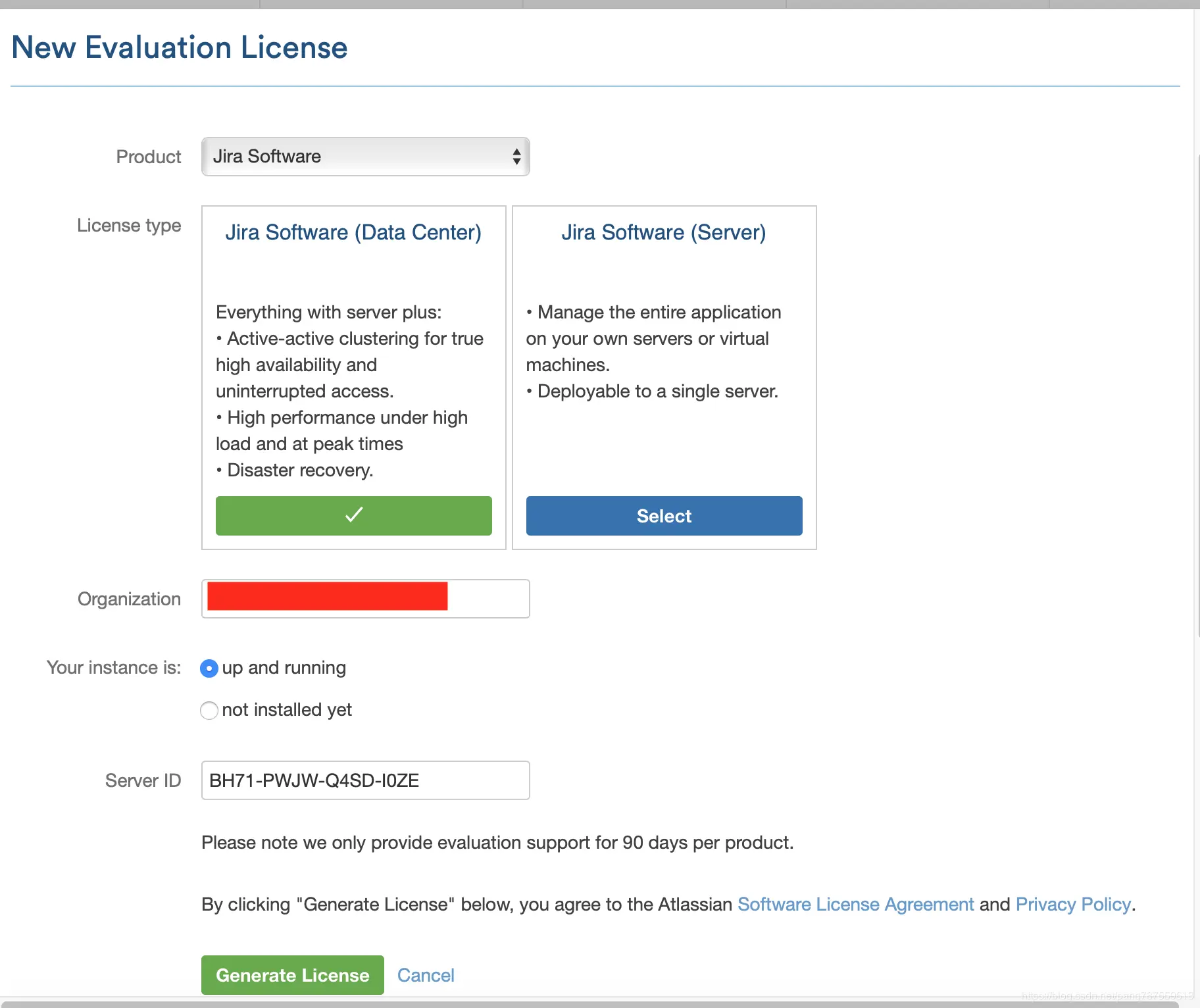Focus the Organization input field
Viewport: 1200px width, 1008px height.
pos(365,599)
